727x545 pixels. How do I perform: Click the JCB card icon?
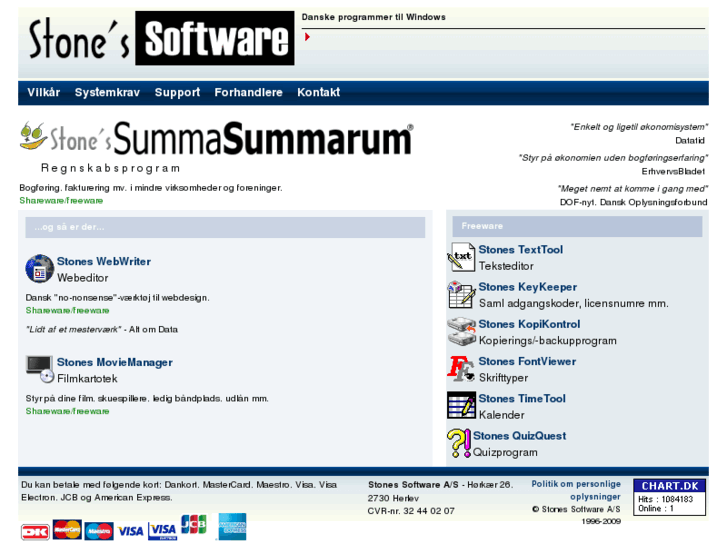tap(194, 525)
